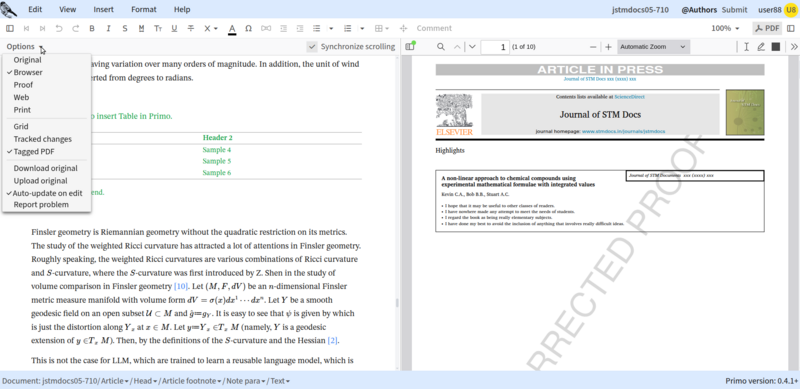Expand Article breadcrumb dropdown

click(127, 381)
